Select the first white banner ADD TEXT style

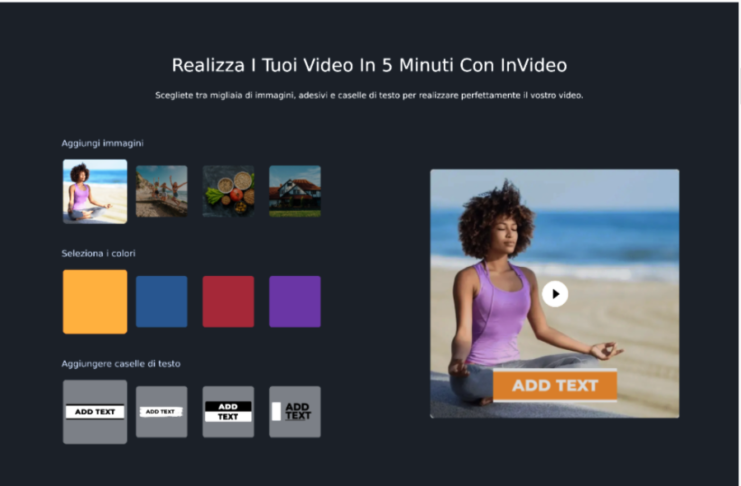[x=95, y=412]
